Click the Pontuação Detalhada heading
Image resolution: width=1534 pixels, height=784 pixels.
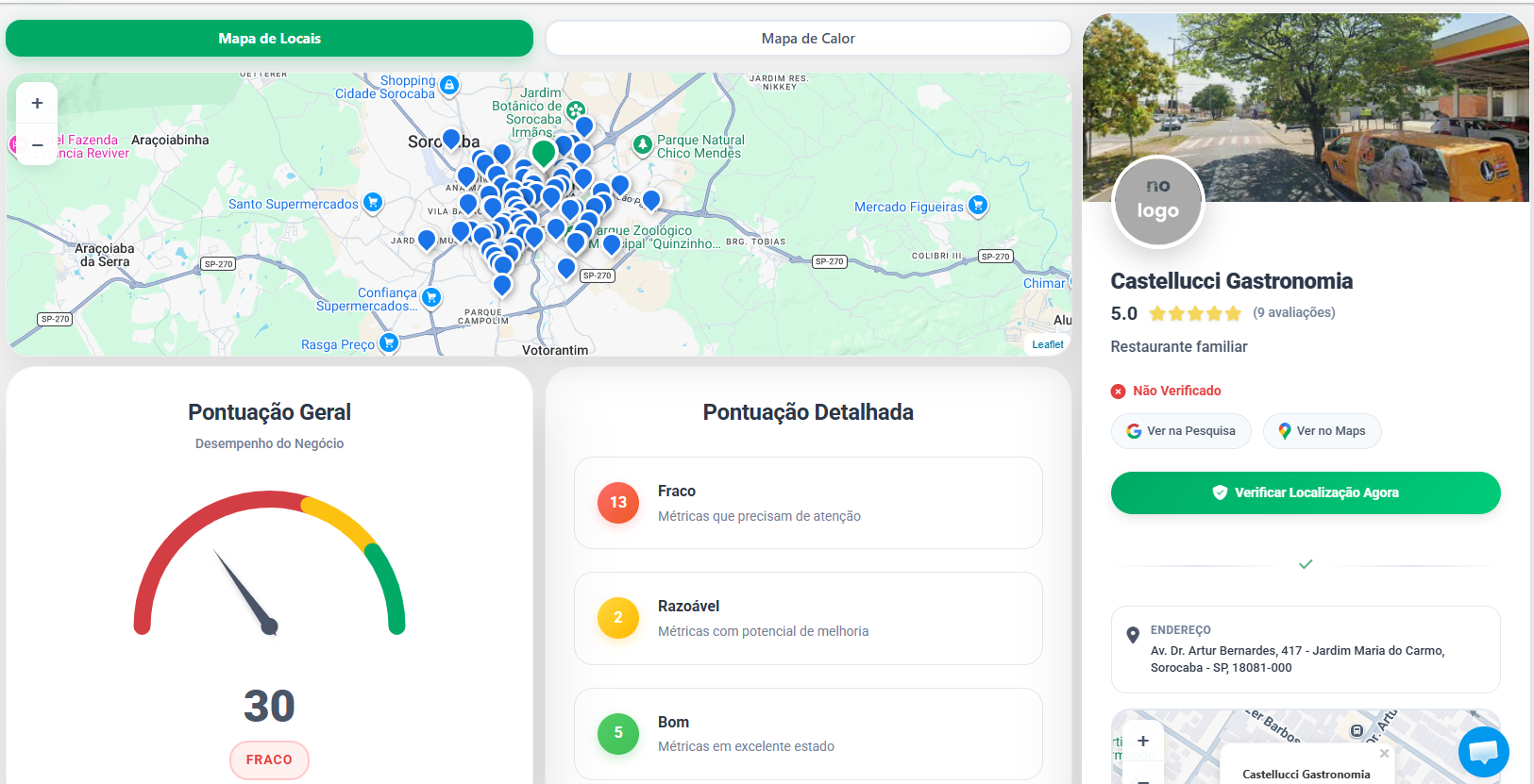tap(808, 412)
